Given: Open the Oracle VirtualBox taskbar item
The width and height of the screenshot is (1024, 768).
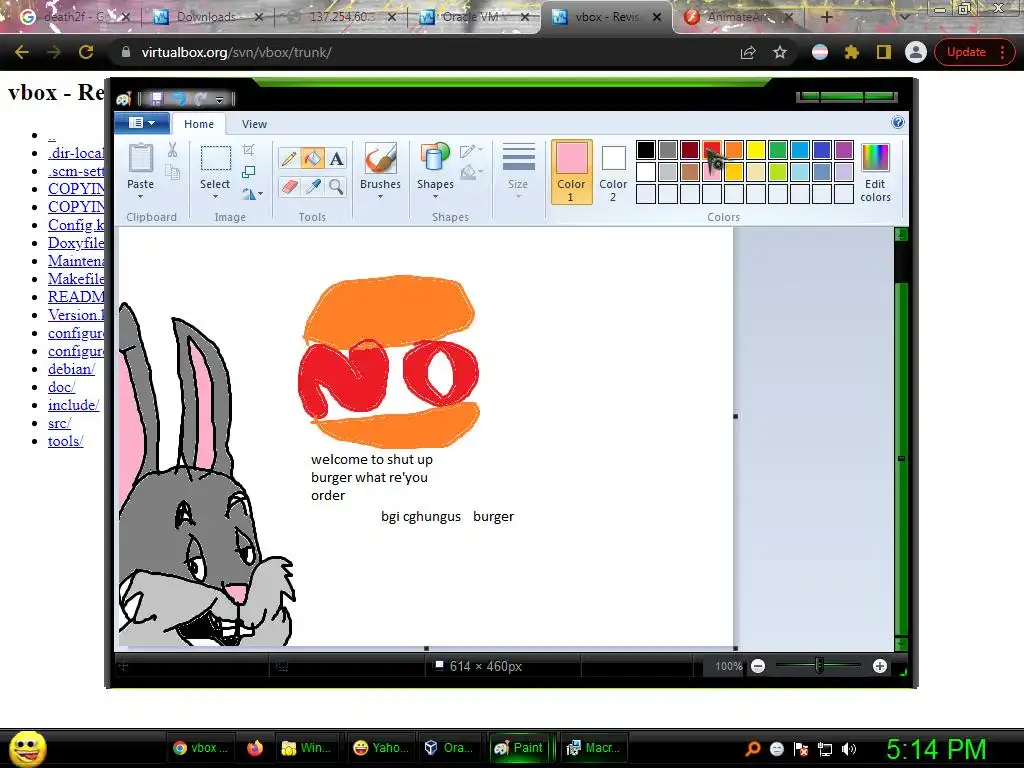Looking at the screenshot, I should [x=451, y=748].
